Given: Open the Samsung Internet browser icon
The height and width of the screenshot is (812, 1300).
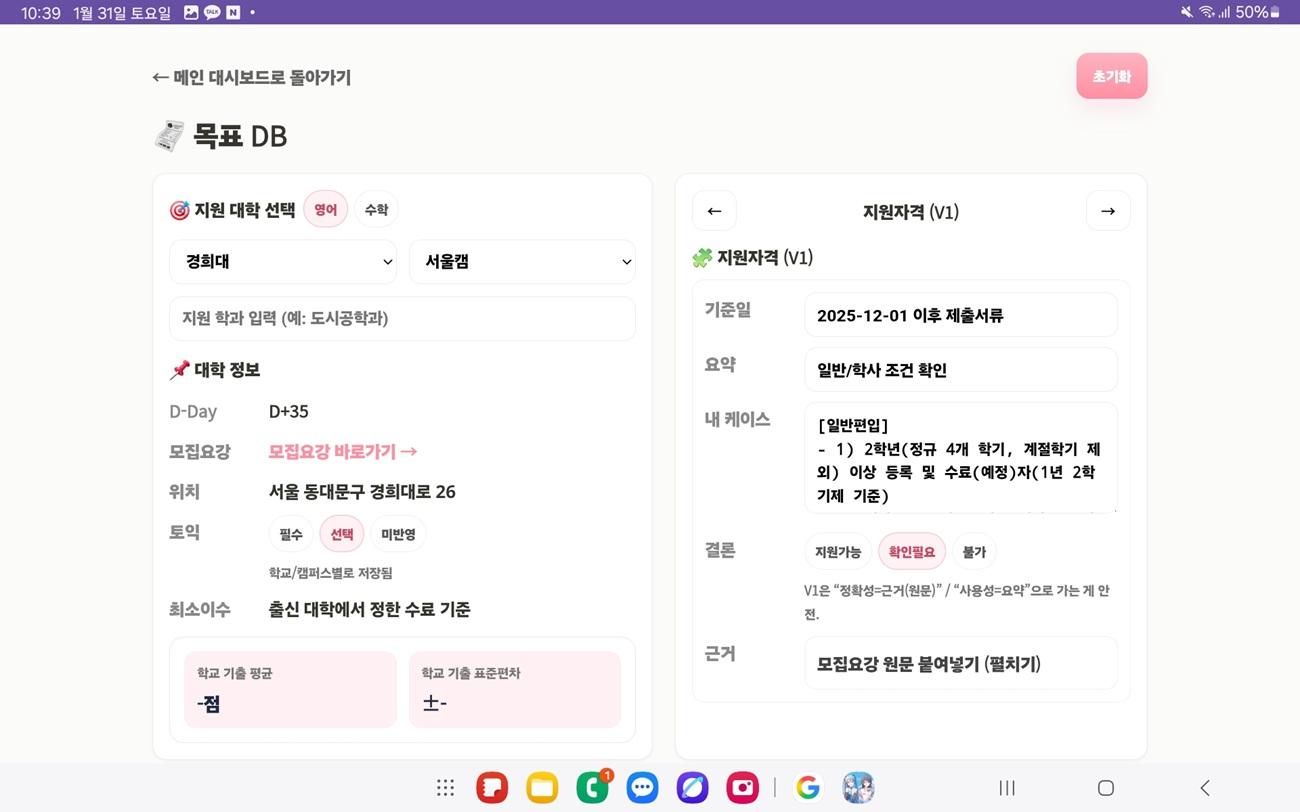Looking at the screenshot, I should pos(692,787).
